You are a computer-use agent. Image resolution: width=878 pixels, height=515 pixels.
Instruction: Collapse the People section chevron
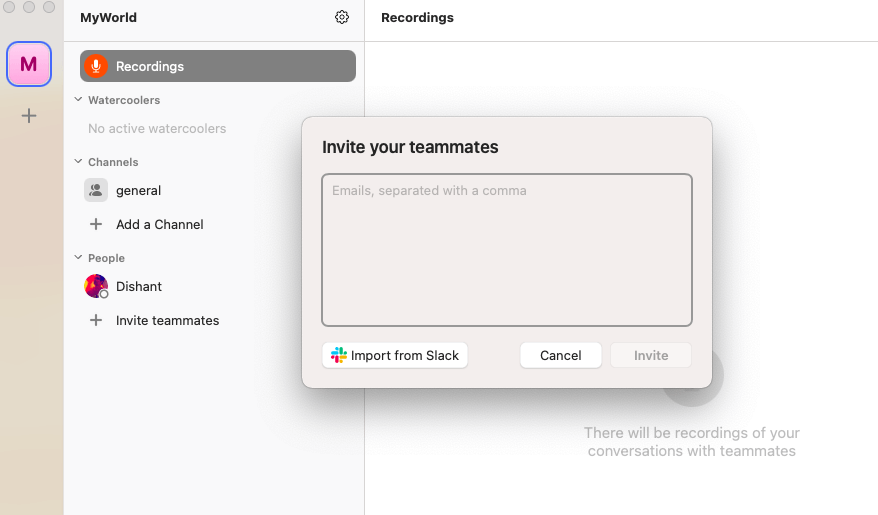78,258
